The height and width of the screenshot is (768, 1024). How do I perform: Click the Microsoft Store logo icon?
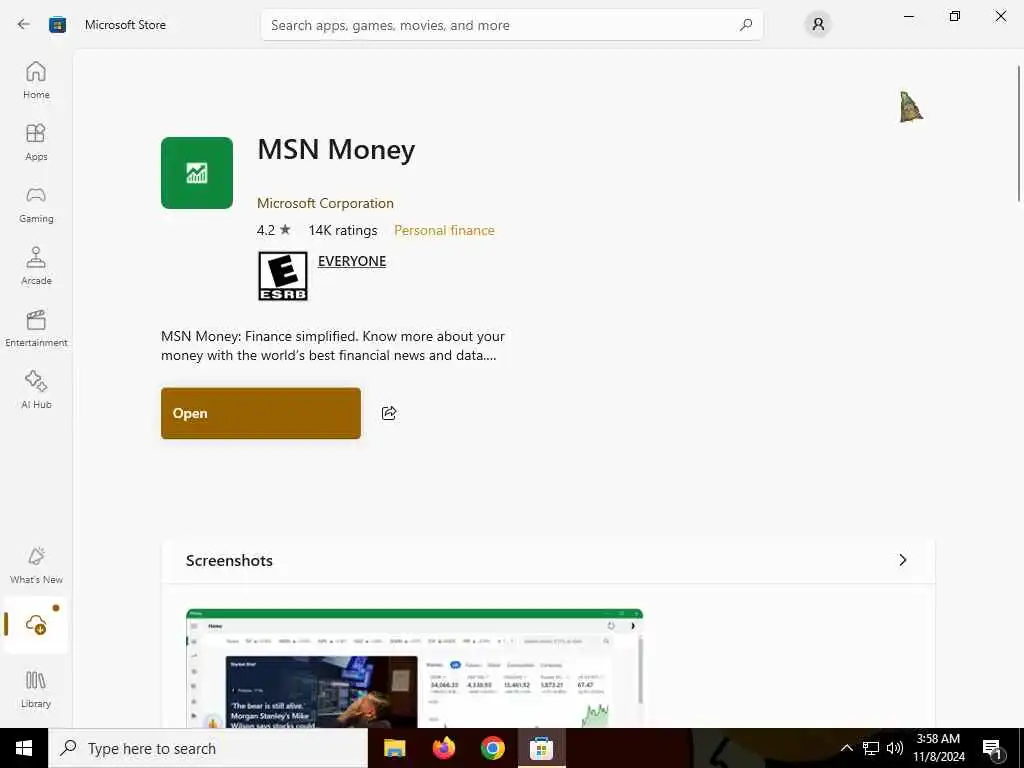click(x=57, y=25)
